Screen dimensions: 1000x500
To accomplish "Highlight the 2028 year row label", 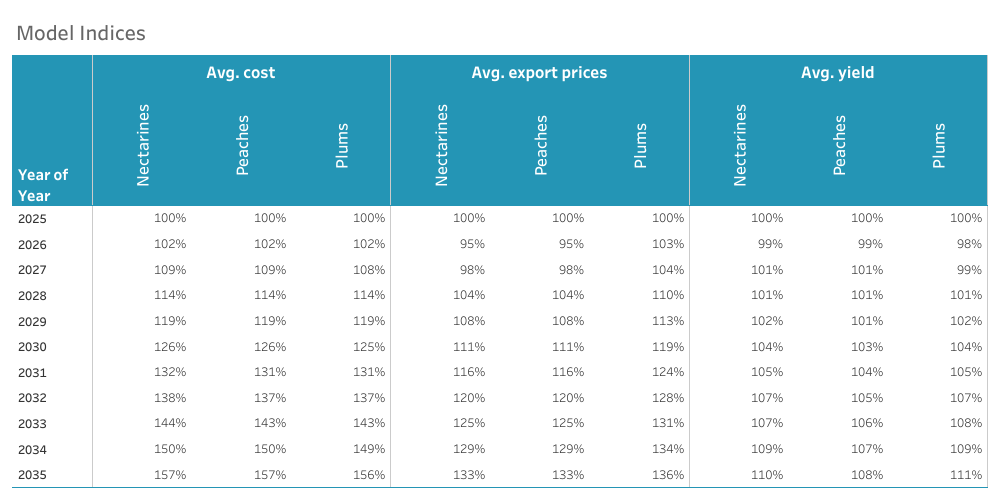I will click(32, 295).
